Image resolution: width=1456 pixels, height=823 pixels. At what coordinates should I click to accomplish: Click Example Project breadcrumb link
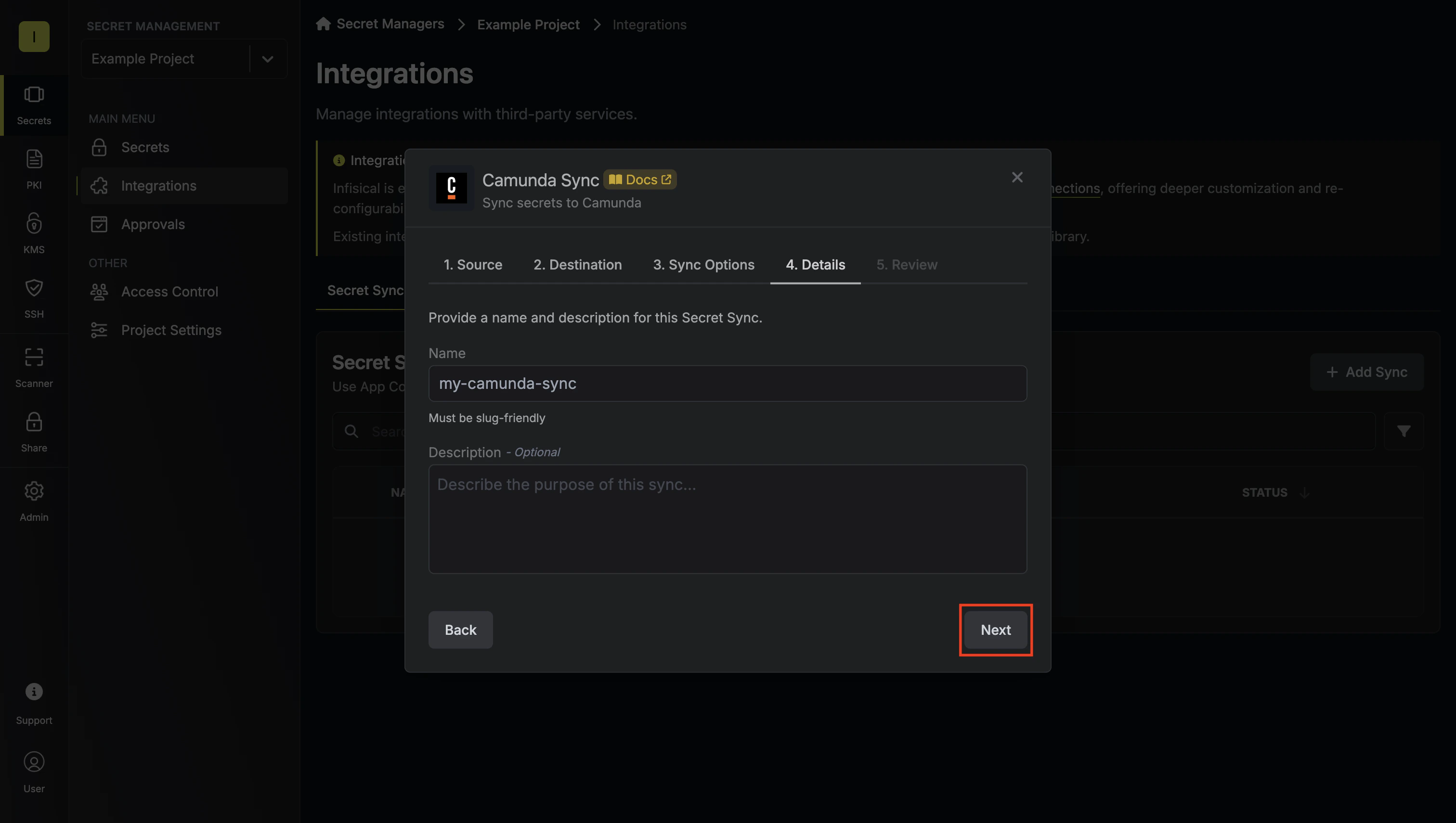(528, 25)
